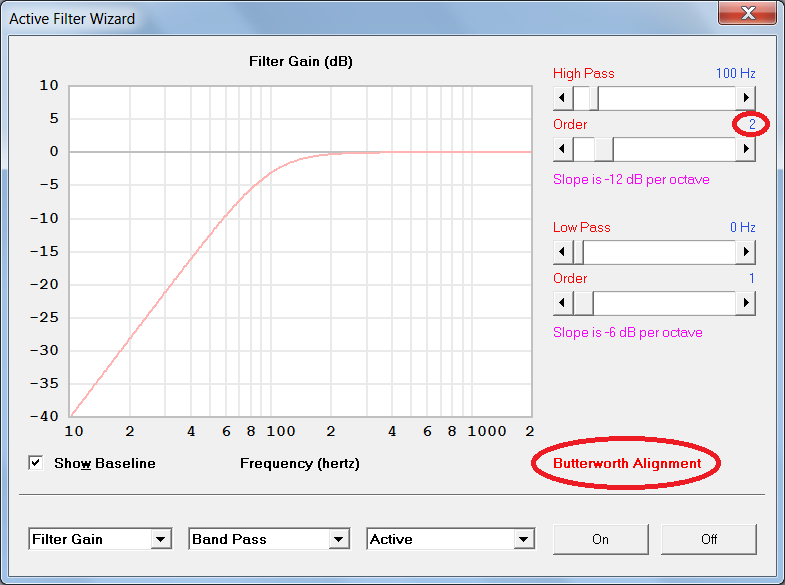The height and width of the screenshot is (585, 785).
Task: Click the High Pass order value 2
Action: click(x=752, y=124)
